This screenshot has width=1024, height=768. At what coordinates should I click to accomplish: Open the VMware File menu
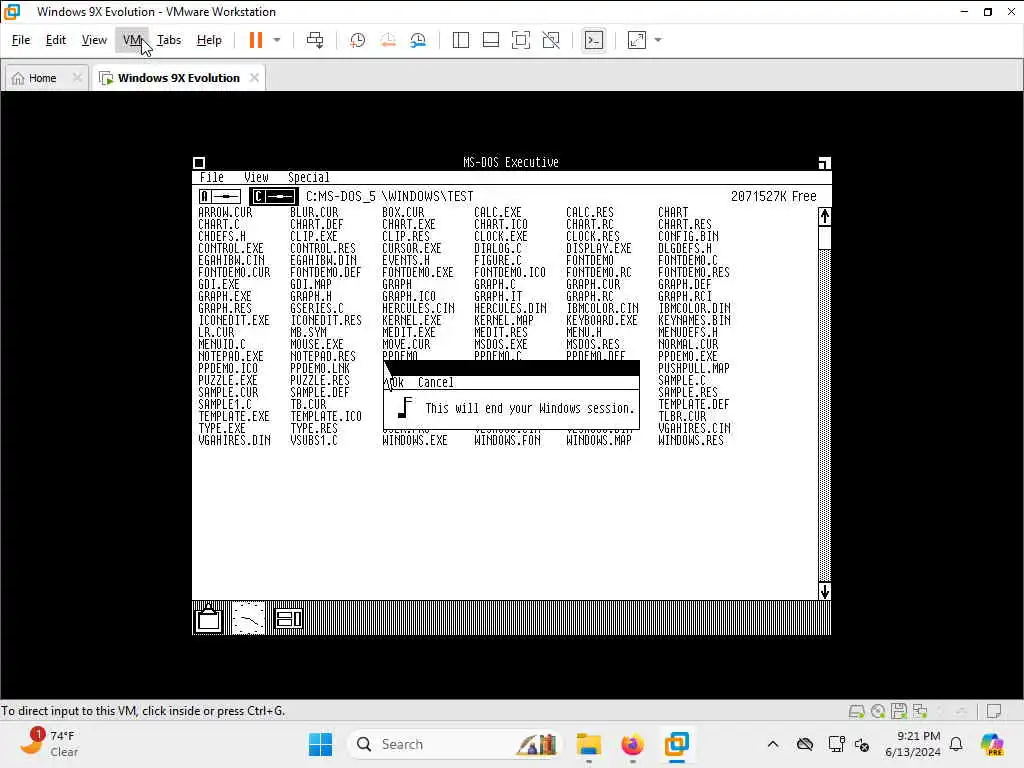click(21, 40)
